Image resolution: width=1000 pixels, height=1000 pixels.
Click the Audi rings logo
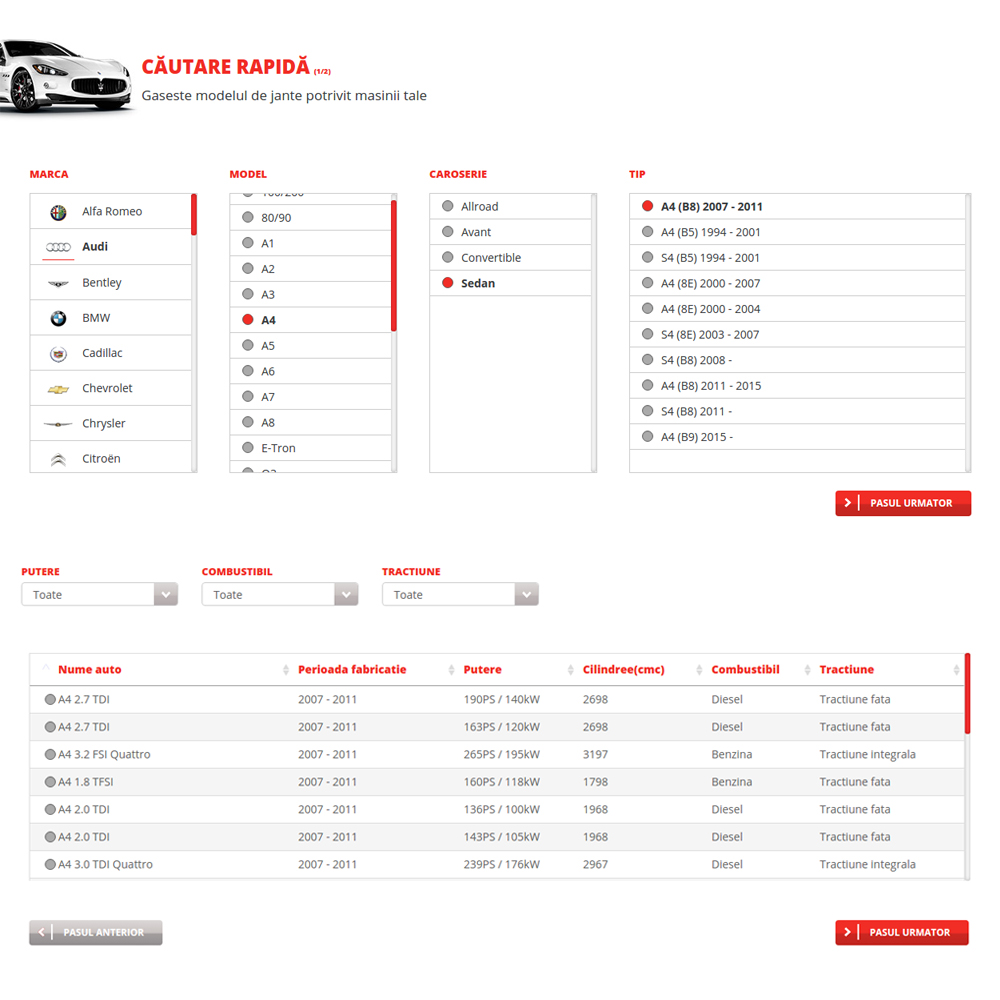[x=58, y=247]
